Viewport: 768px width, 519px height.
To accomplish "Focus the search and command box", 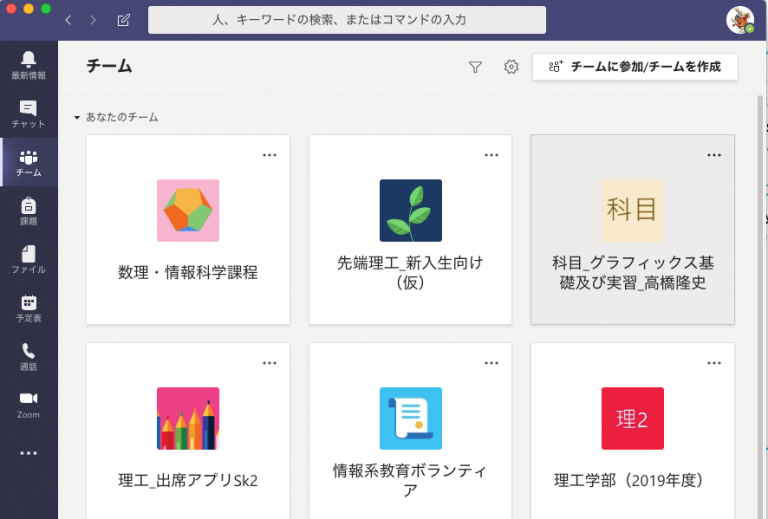I will click(347, 20).
